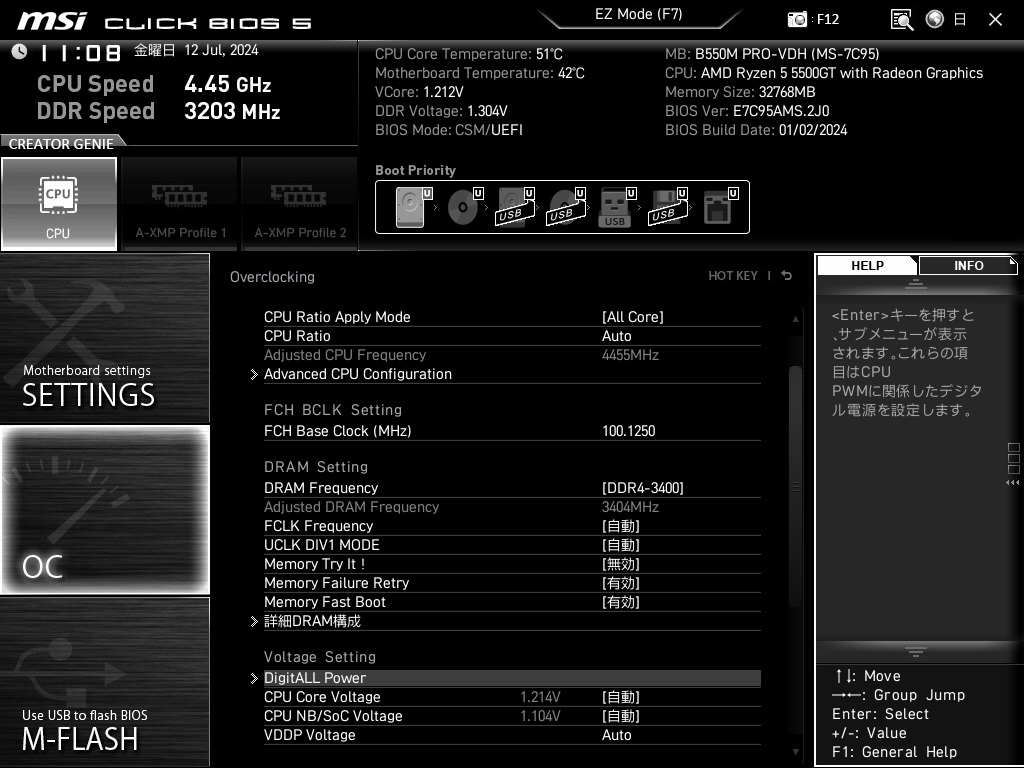Click the help panel bottom grip handle
Viewport: 1024px width, 768px height.
(x=916, y=651)
